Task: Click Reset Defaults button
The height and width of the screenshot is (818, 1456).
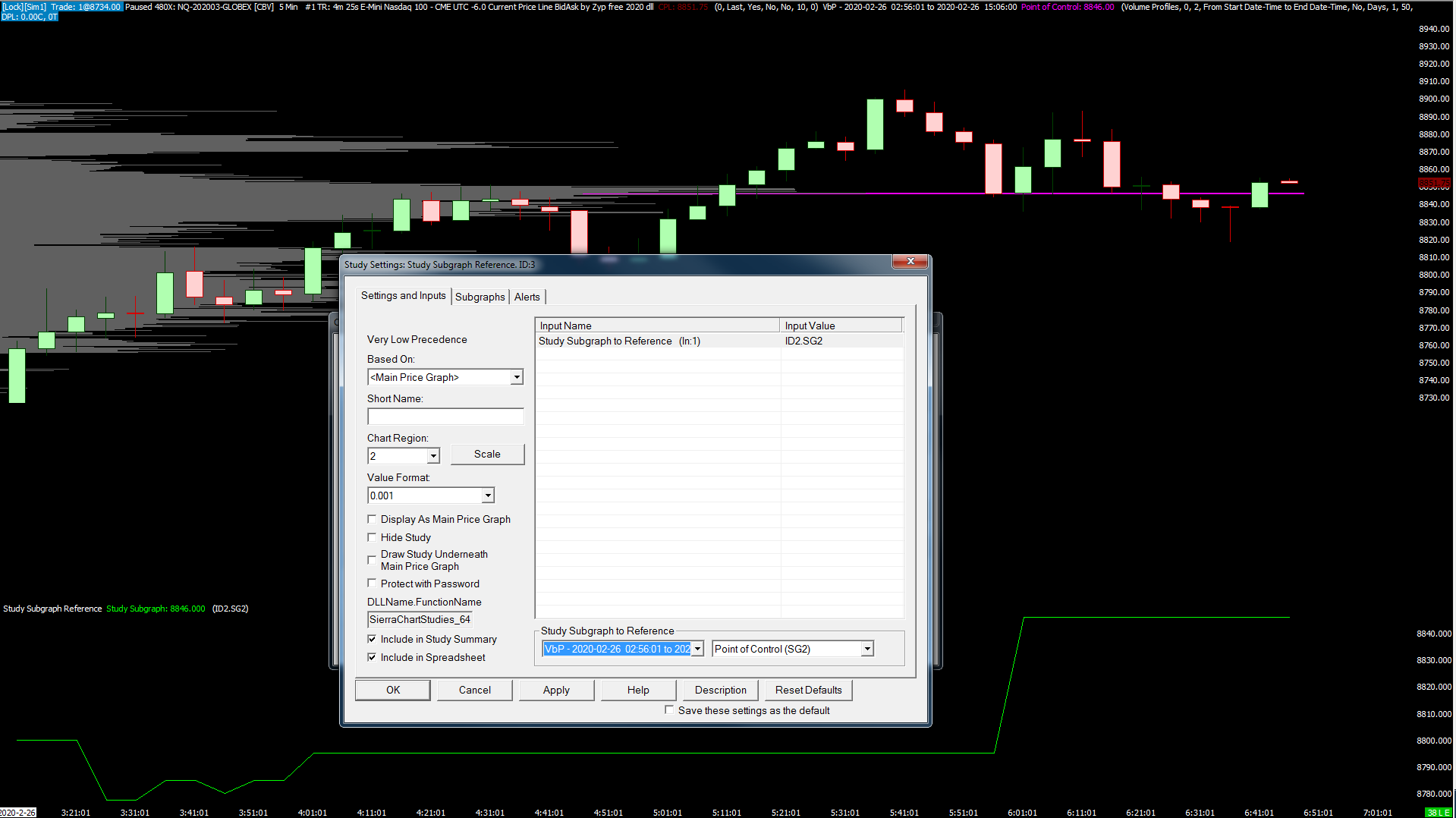Action: tap(809, 690)
